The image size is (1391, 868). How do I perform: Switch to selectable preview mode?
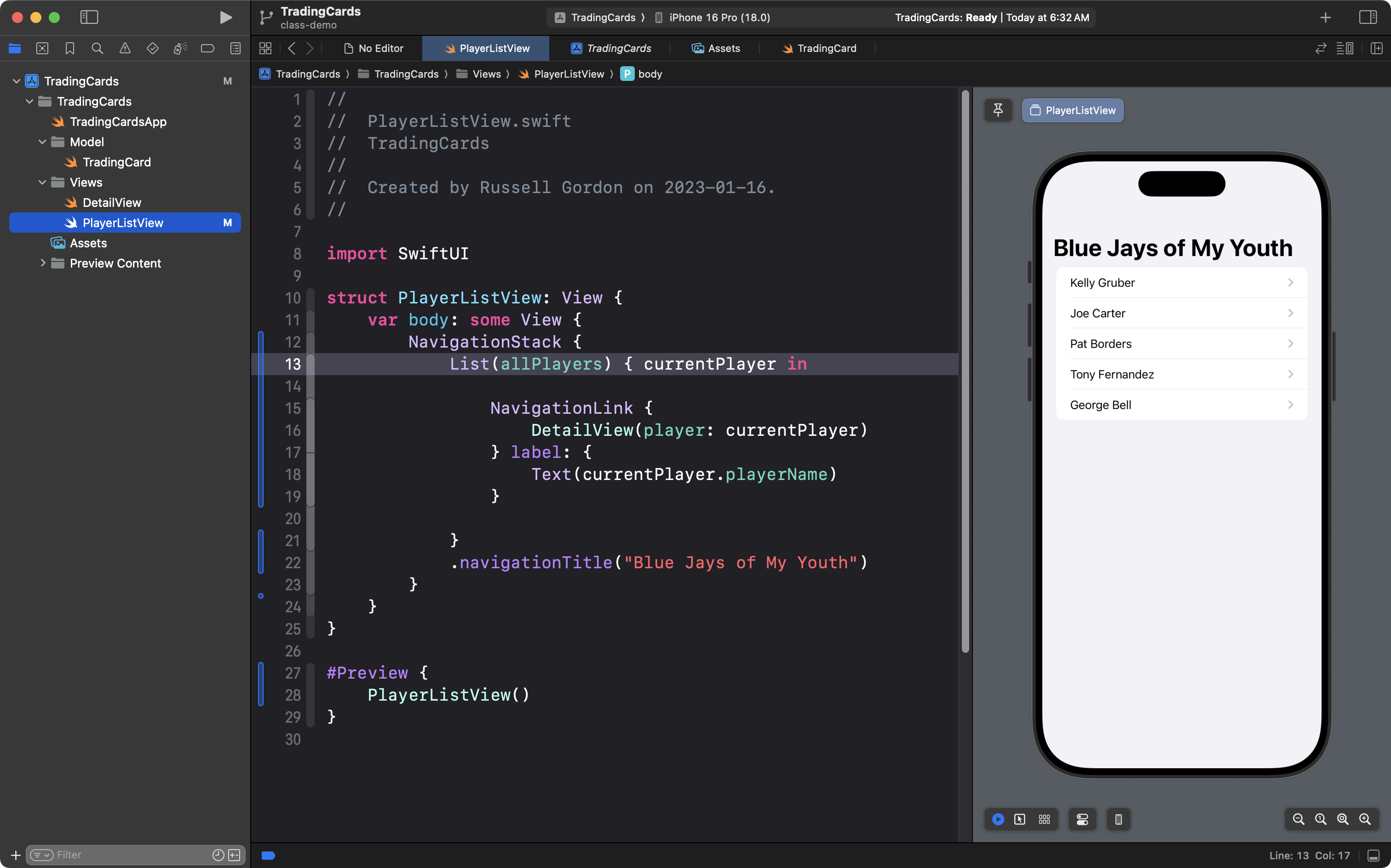tap(1019, 819)
